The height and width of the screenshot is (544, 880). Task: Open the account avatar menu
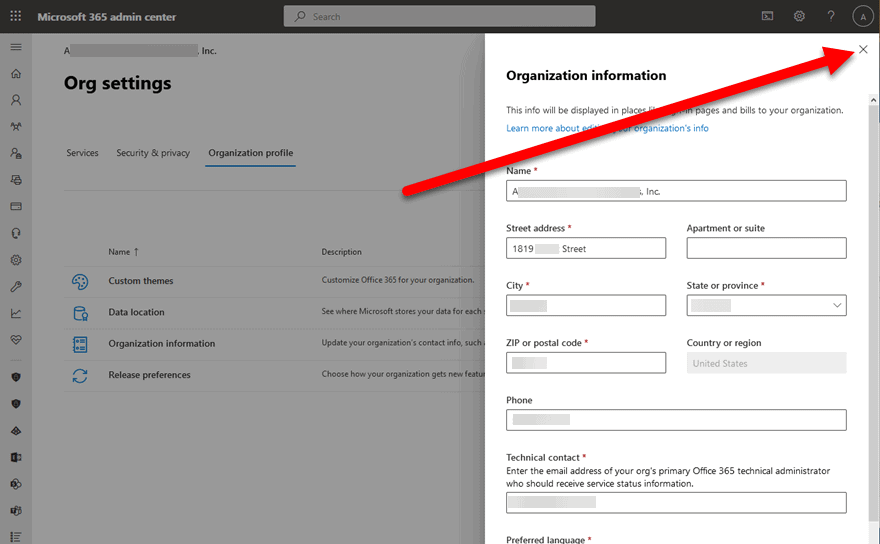click(x=863, y=16)
